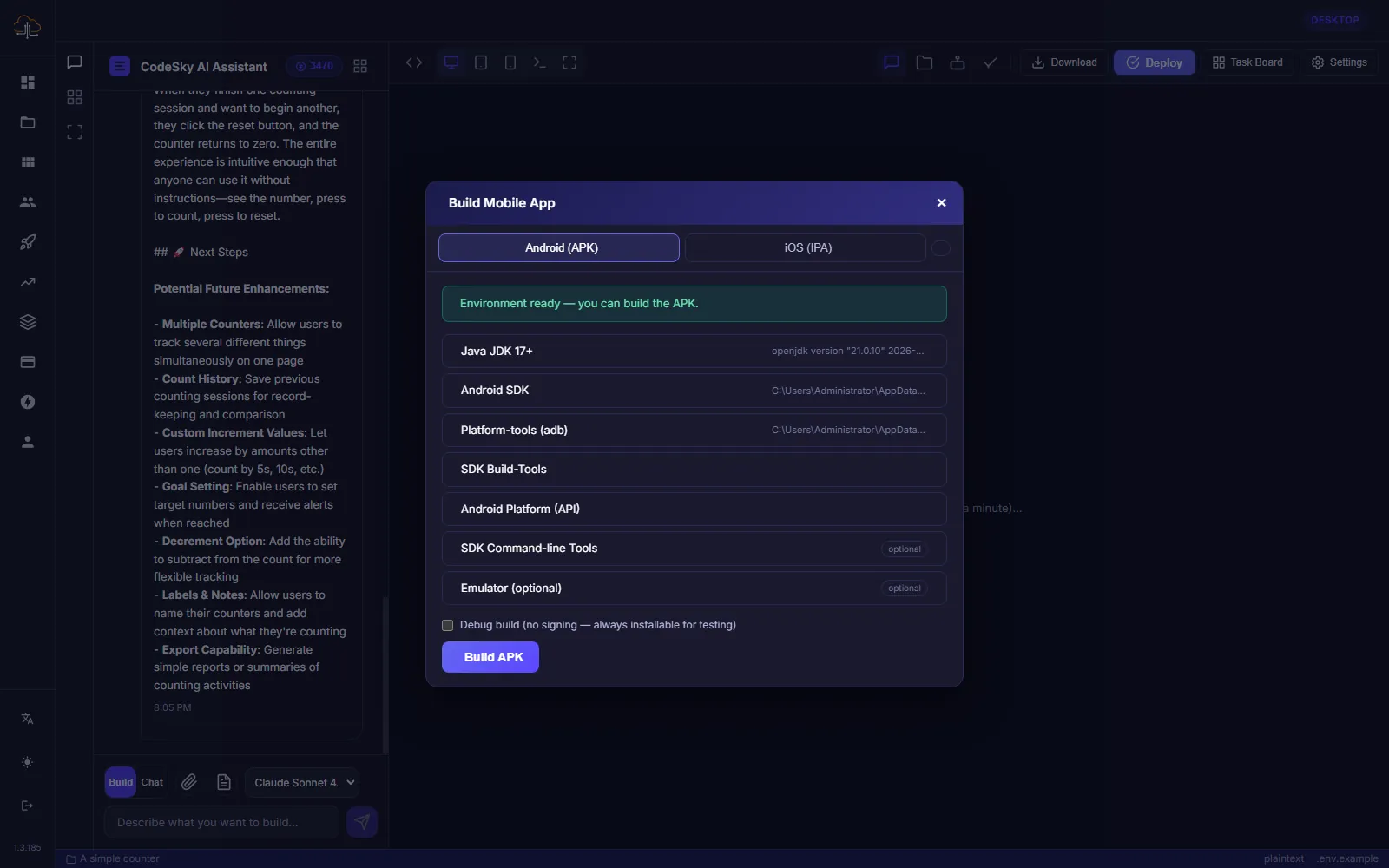Screen dimensions: 1389x868
Task: Click the attach file paperclip icon
Action: pyautogui.click(x=189, y=782)
